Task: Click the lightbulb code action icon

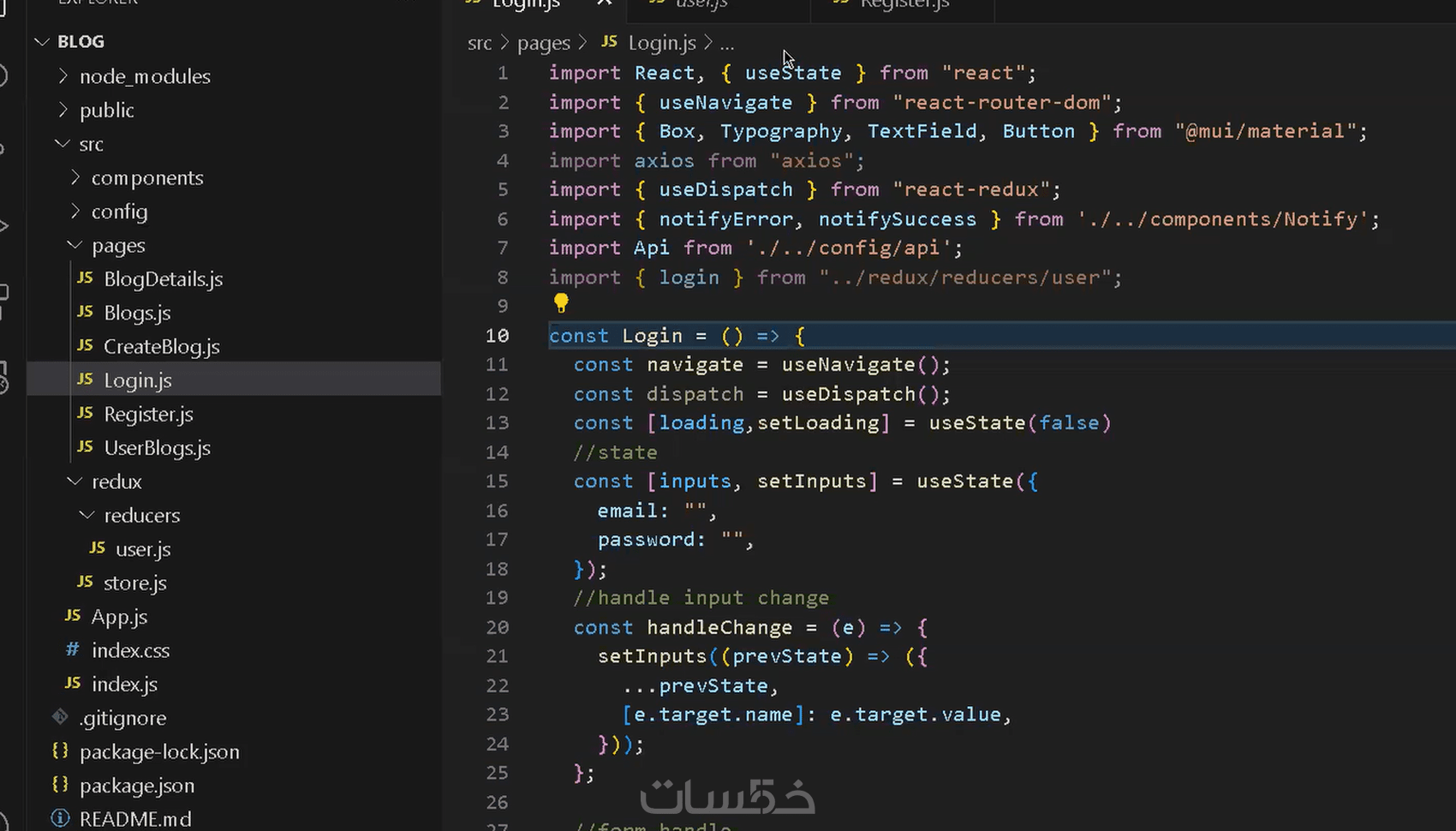Action: [x=561, y=302]
